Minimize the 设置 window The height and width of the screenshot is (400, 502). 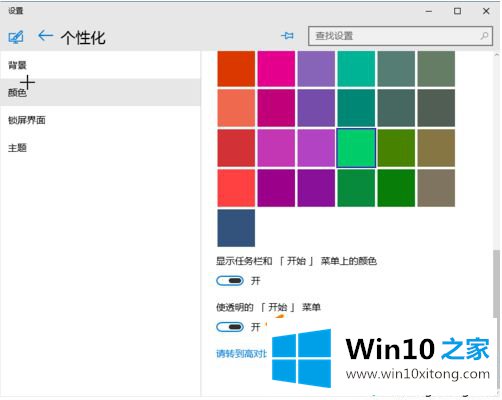[429, 11]
